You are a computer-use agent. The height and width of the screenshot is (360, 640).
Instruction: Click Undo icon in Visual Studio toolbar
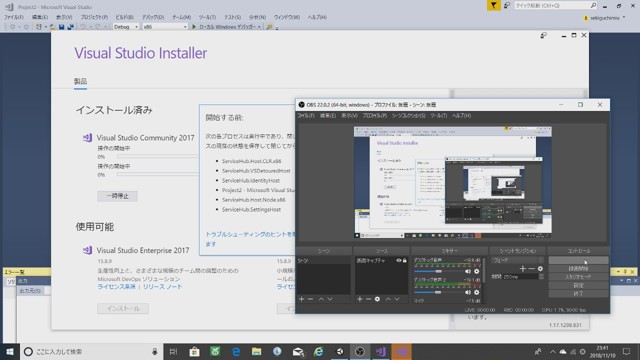coord(83,27)
